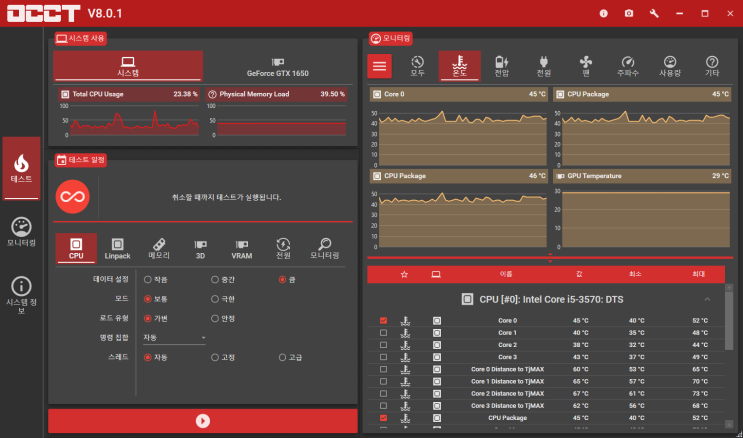Click the GPU Temperature graph area
The height and width of the screenshot is (438, 743).
(645, 219)
